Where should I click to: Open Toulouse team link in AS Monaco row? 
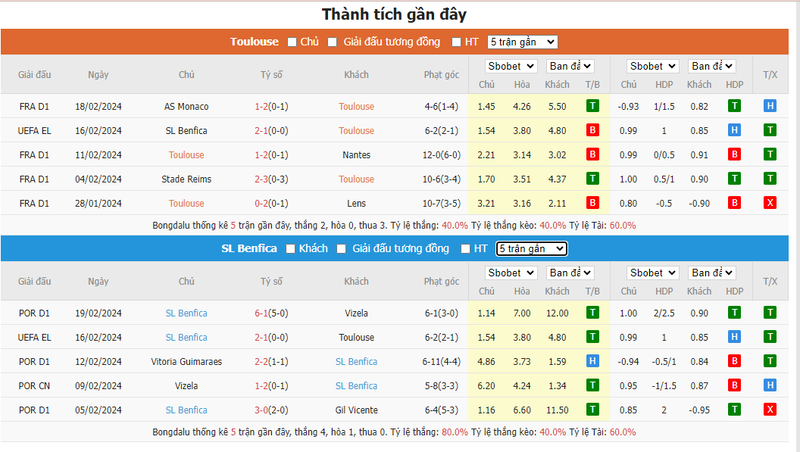356,107
